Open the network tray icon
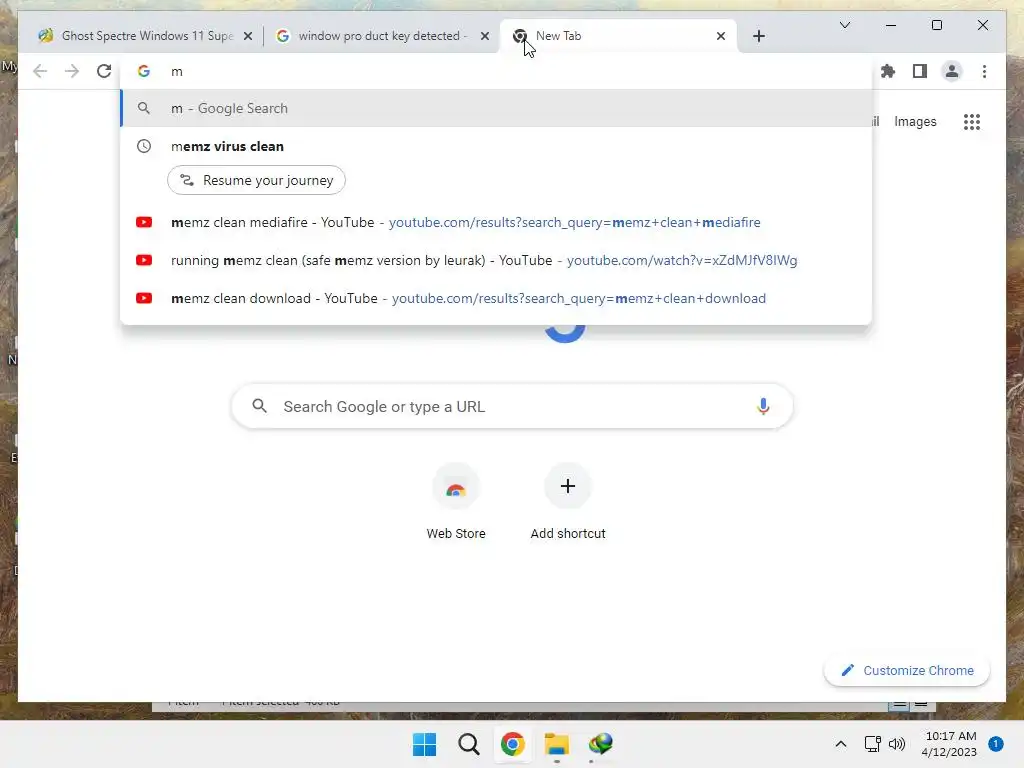 tap(872, 744)
